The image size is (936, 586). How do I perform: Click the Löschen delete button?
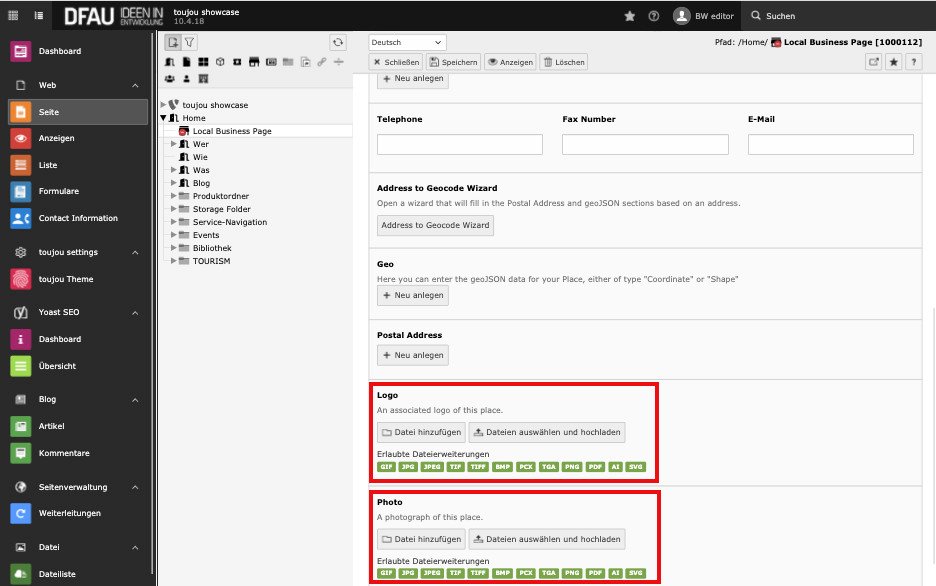coord(564,62)
